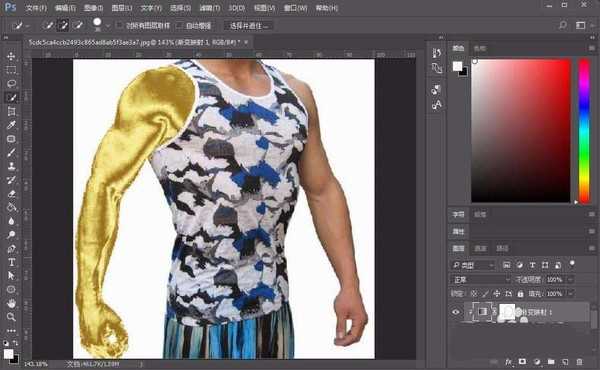The height and width of the screenshot is (370, 600).
Task: Open the brush preset picker dropdown
Action: pos(108,26)
